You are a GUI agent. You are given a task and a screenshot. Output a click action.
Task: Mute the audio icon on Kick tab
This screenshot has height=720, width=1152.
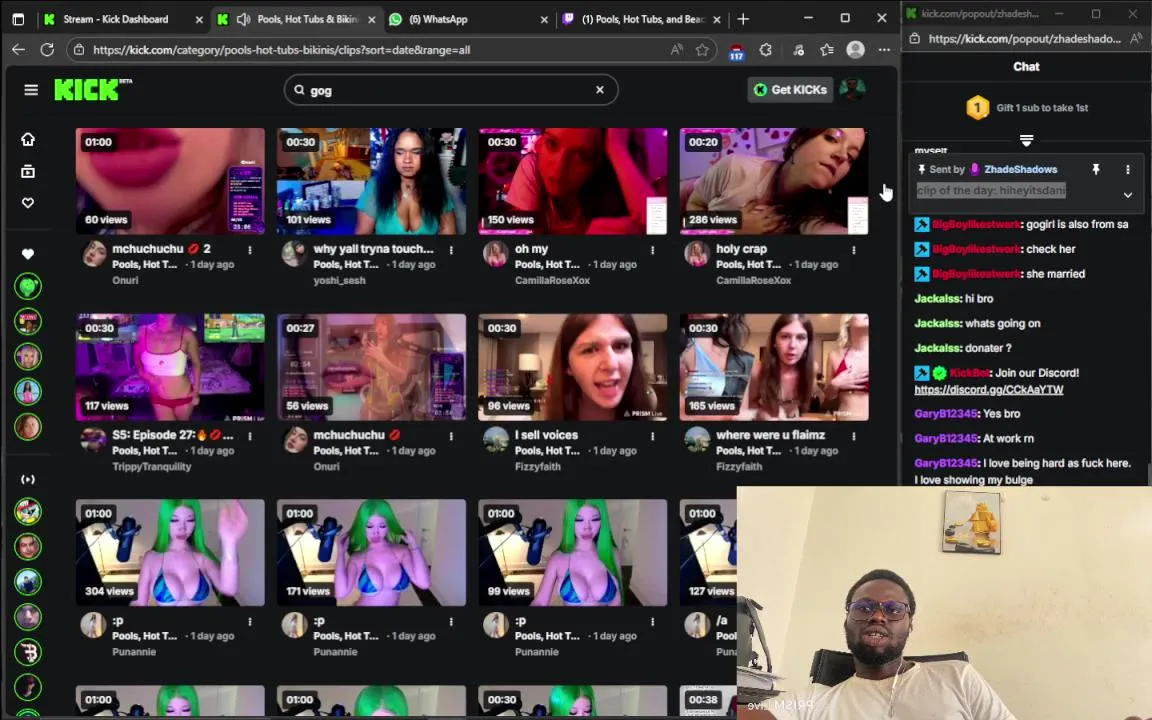tap(243, 19)
